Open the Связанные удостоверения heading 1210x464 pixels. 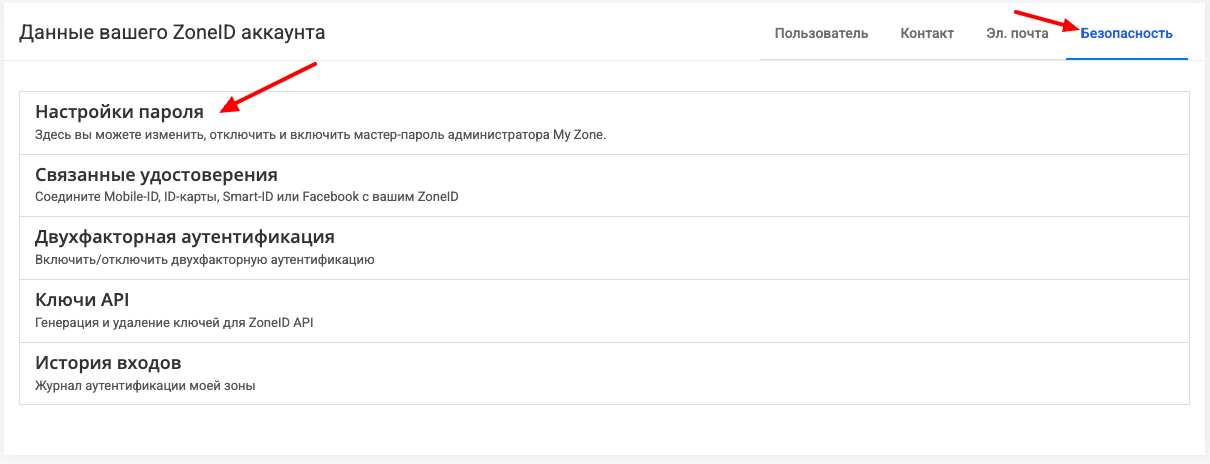point(156,174)
